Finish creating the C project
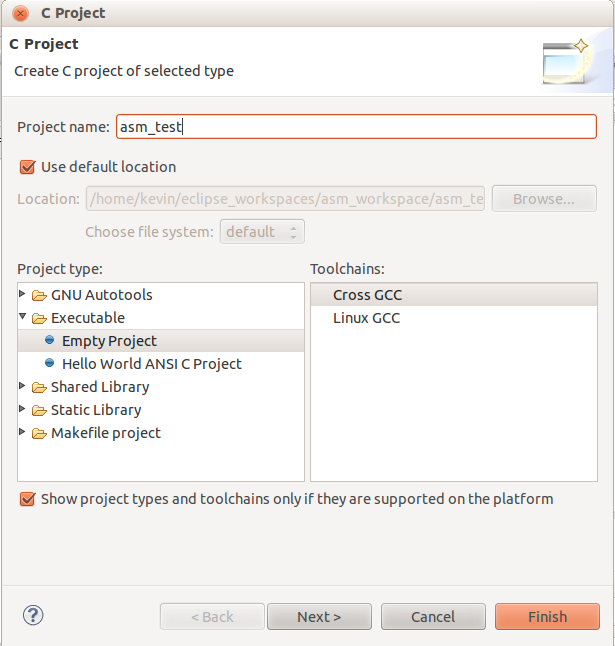This screenshot has width=615, height=646. [547, 617]
